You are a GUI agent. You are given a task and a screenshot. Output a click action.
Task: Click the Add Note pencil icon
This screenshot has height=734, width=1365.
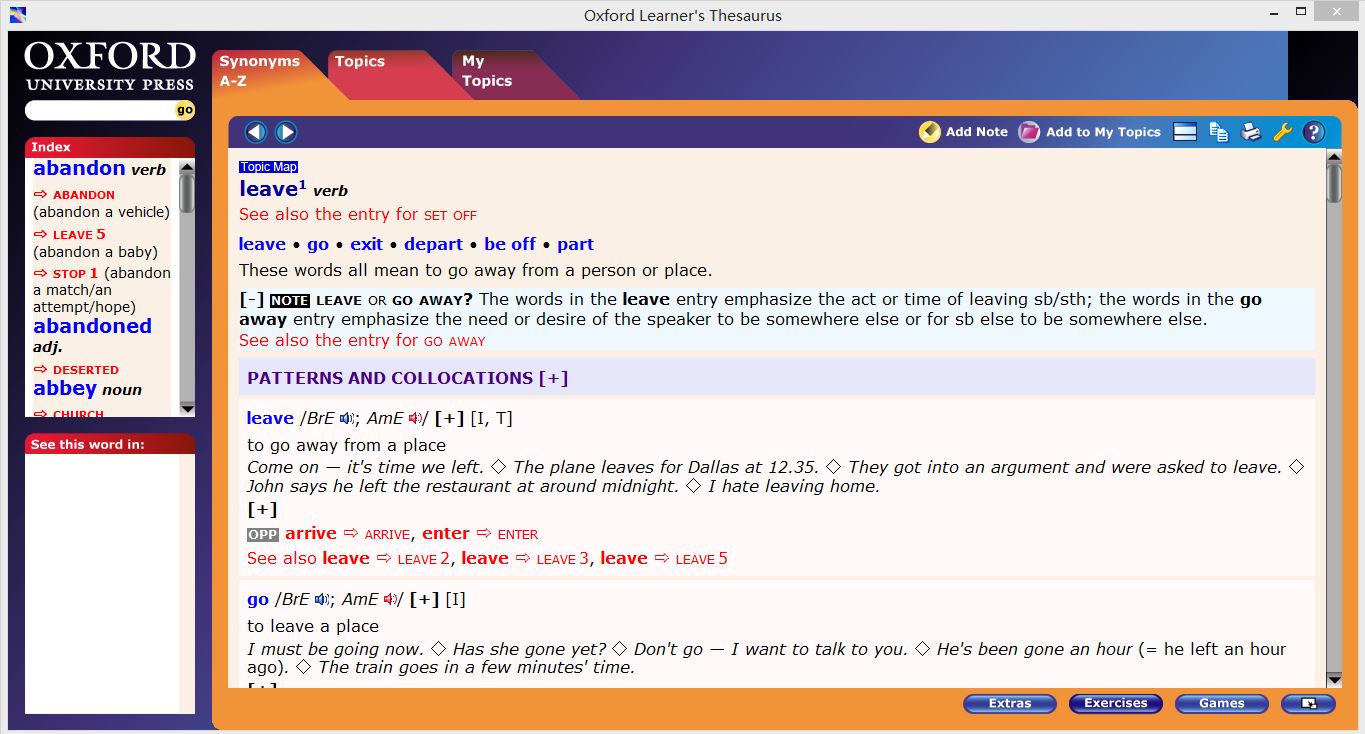(930, 132)
